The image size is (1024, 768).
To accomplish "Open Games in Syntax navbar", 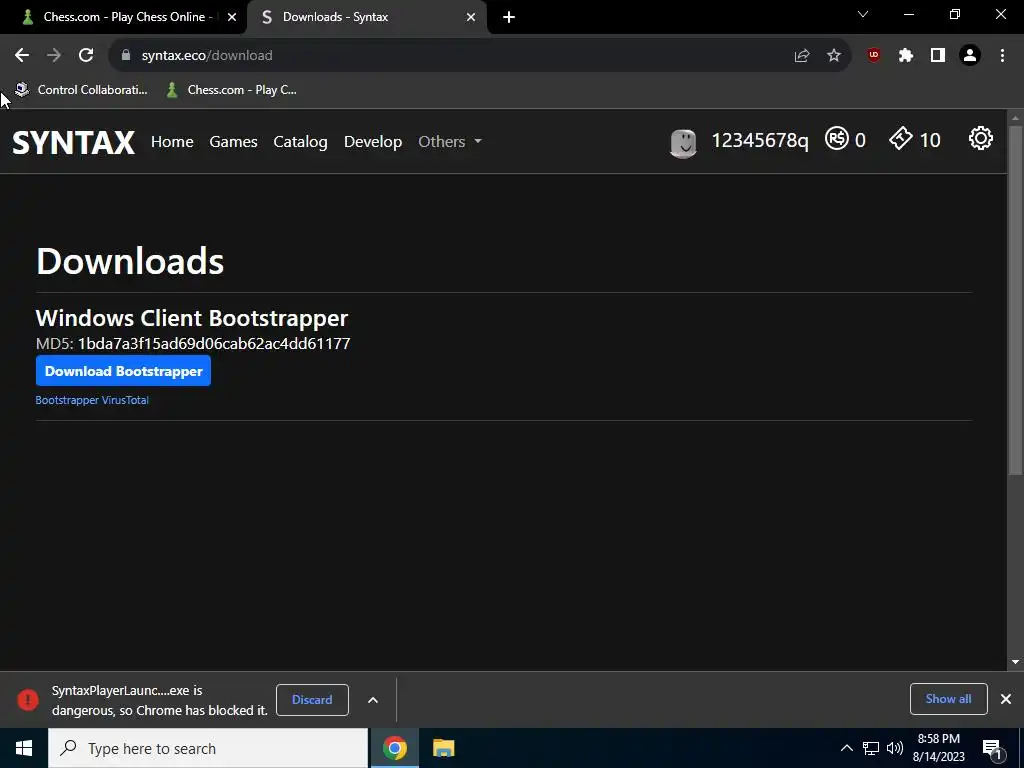I will (233, 142).
